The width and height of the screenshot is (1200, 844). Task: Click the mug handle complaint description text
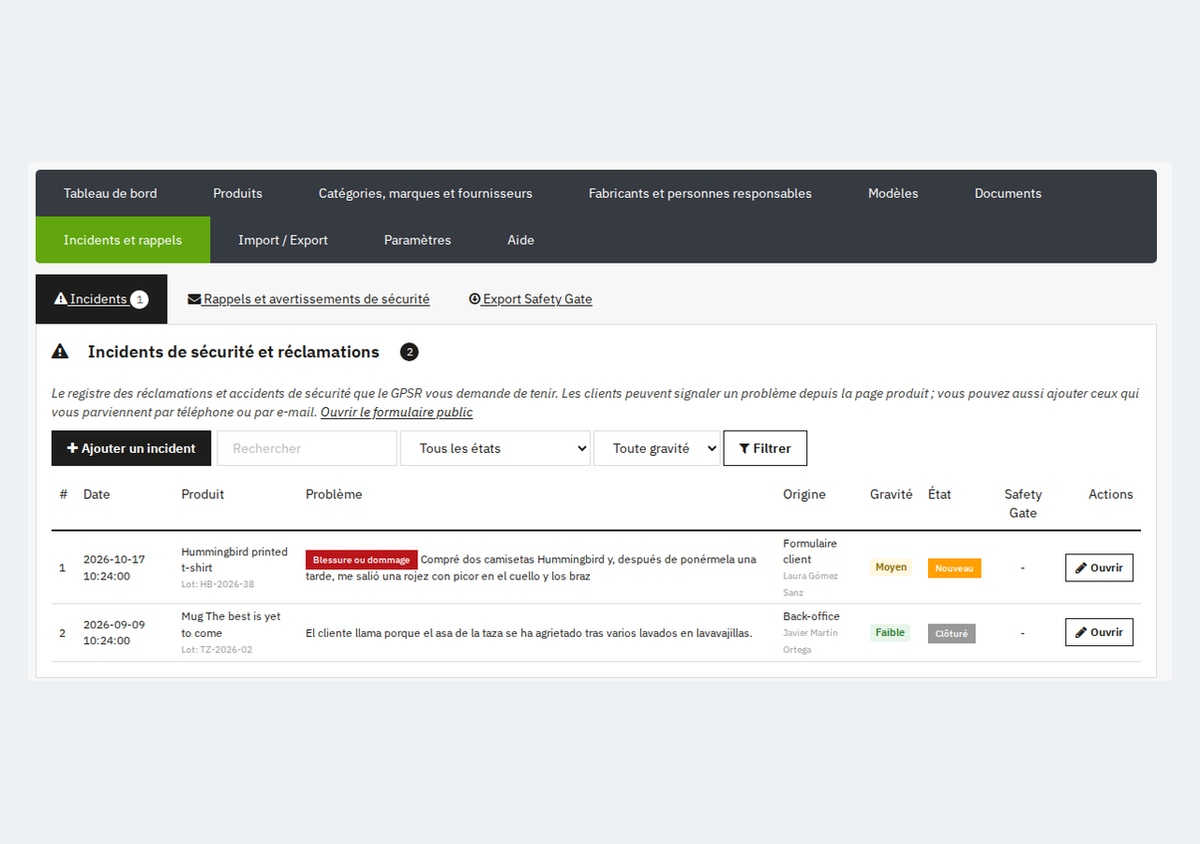(x=529, y=633)
